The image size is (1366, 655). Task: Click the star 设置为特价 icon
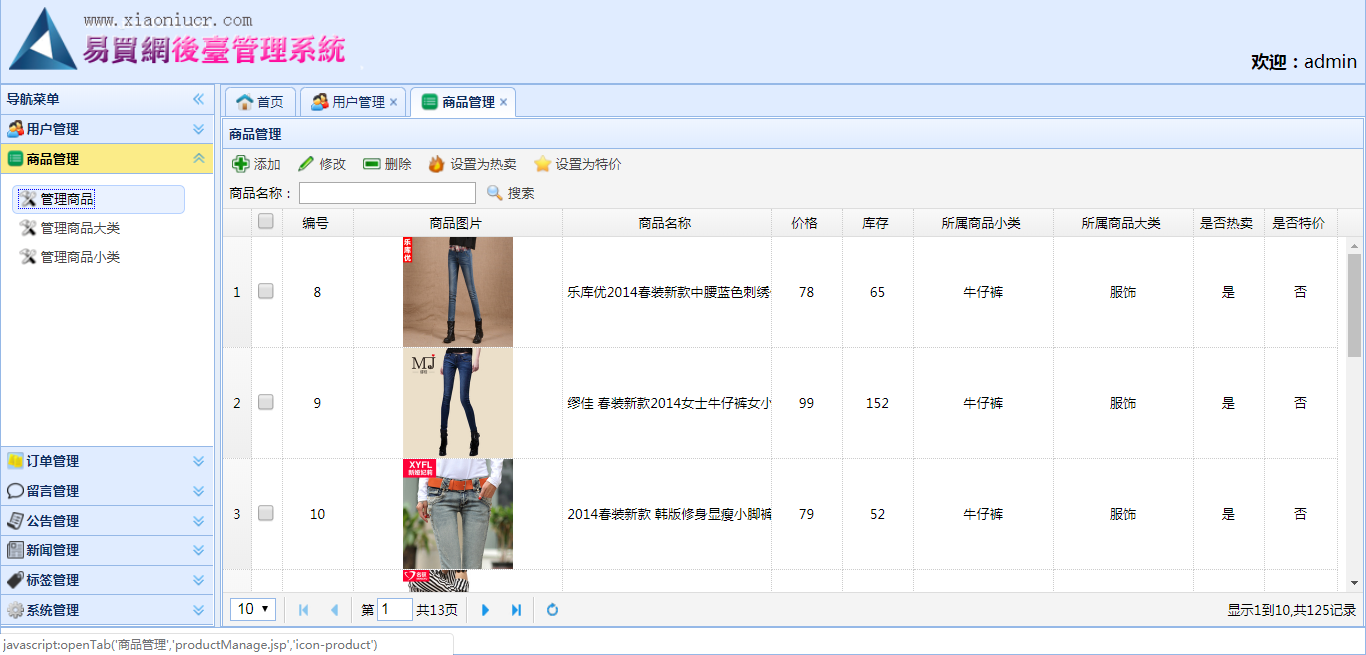point(542,164)
